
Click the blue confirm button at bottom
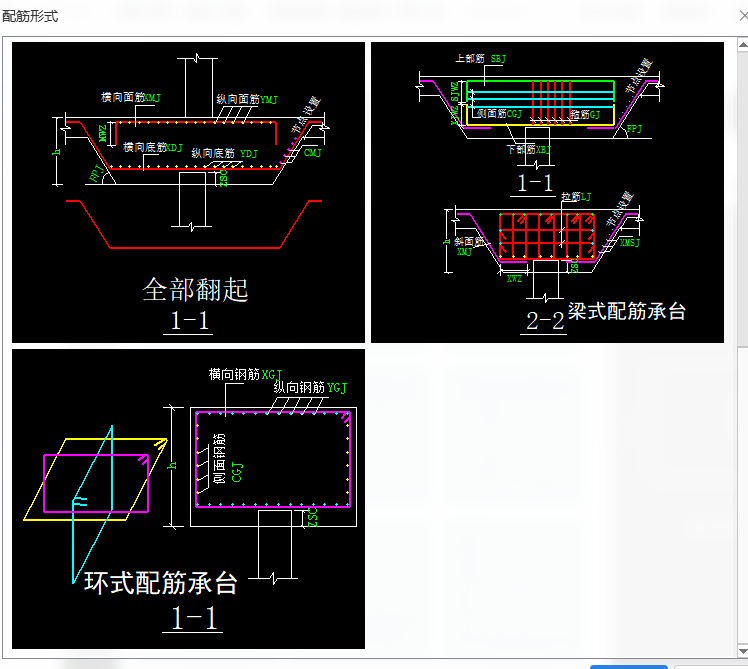coord(629,667)
